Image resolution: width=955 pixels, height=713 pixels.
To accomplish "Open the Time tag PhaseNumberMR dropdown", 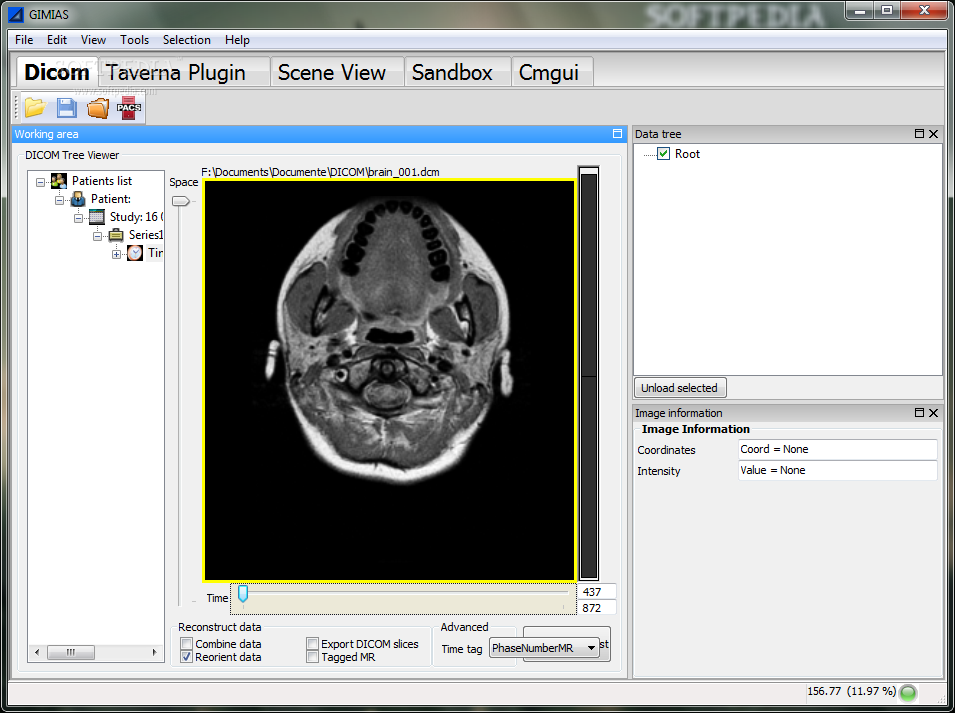I will [x=544, y=648].
